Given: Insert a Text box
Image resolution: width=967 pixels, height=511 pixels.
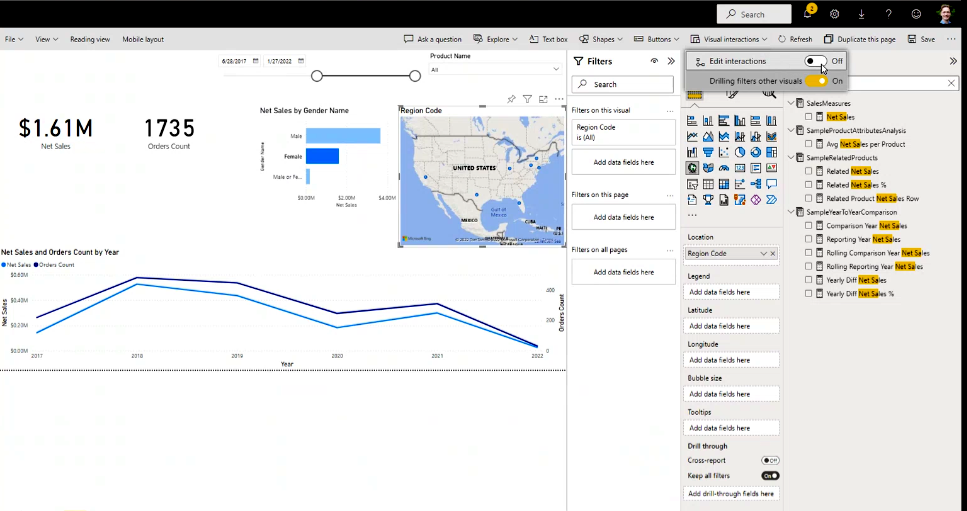Looking at the screenshot, I should (548, 39).
